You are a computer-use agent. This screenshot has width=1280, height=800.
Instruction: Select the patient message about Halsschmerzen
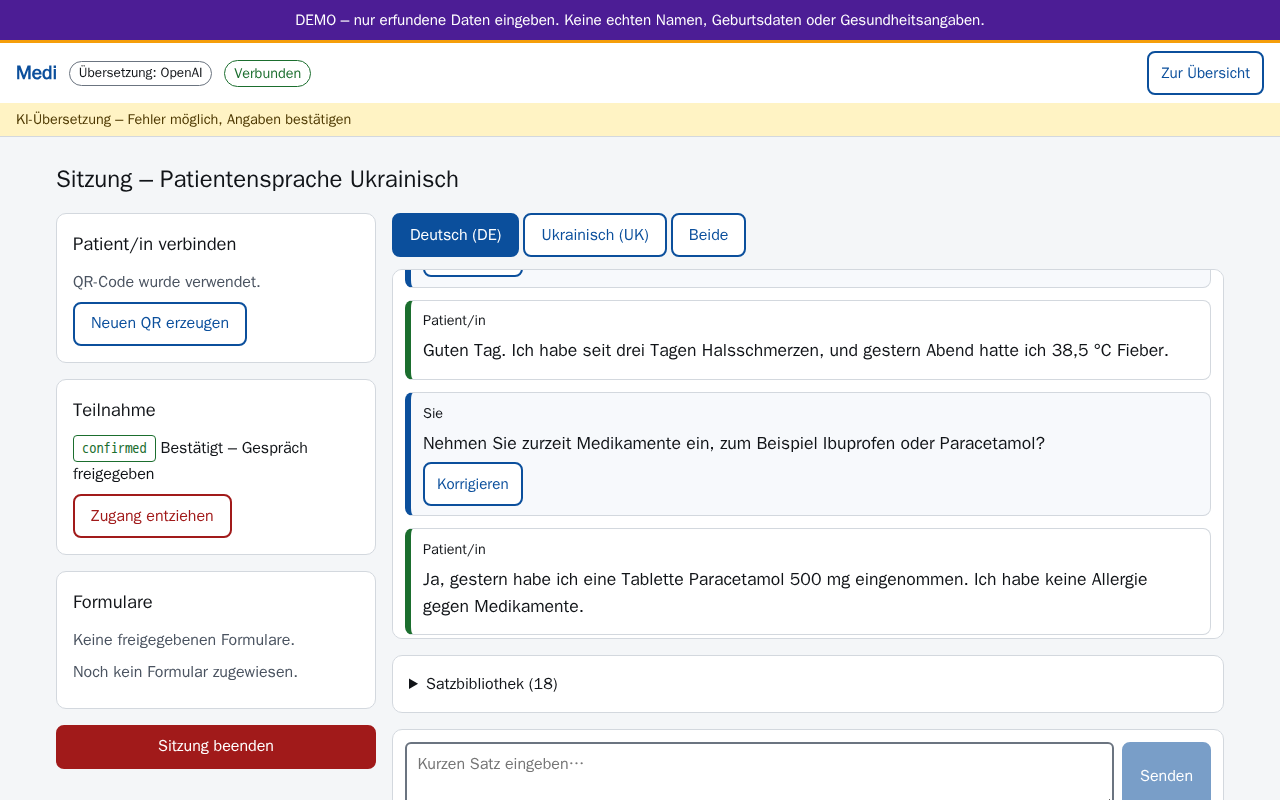click(808, 340)
